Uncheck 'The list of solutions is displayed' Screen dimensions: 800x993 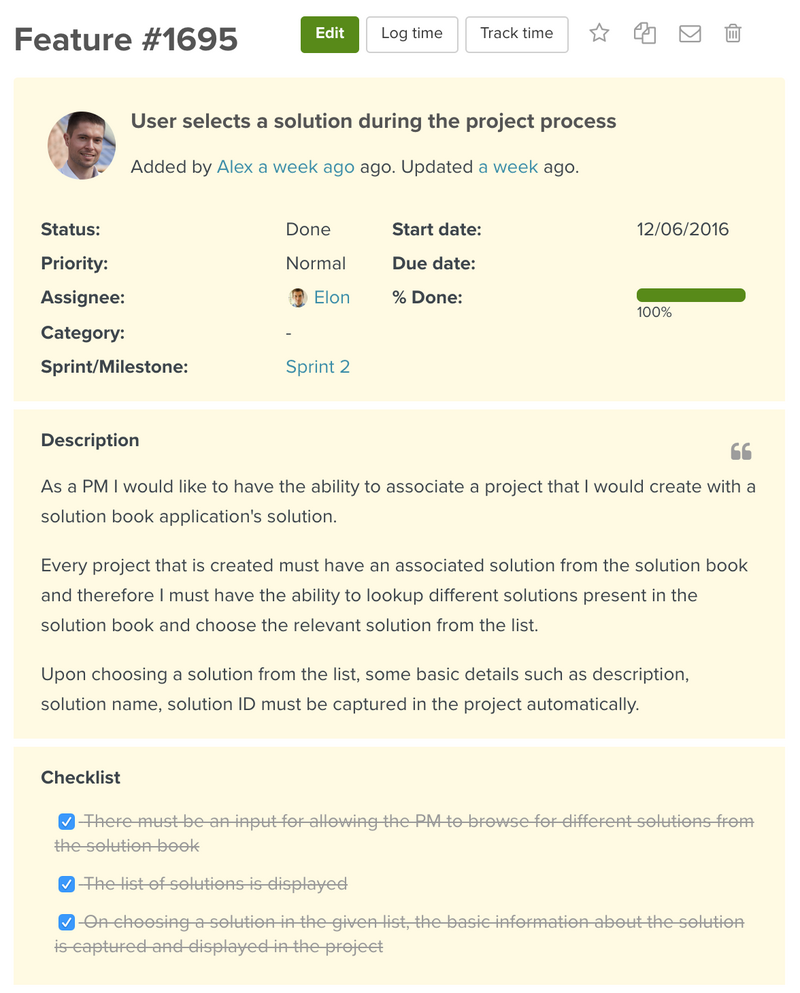tap(66, 884)
